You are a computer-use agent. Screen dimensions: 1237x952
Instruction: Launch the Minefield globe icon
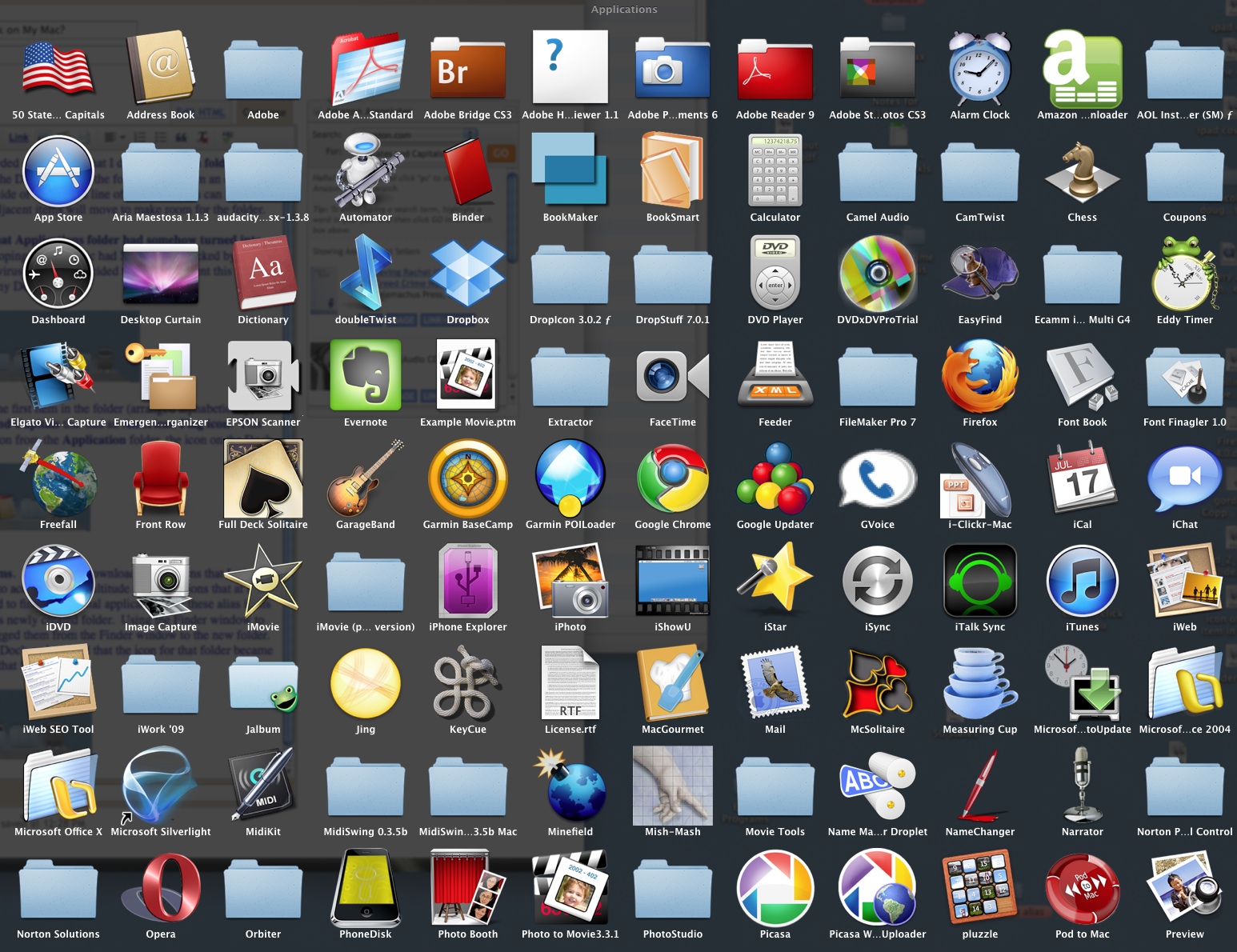(x=570, y=785)
